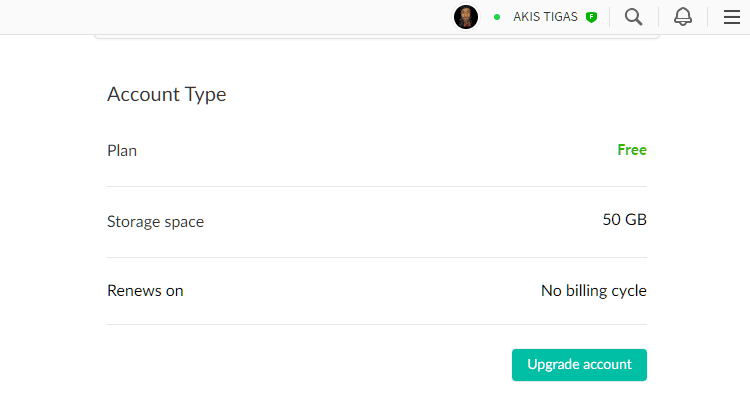Image resolution: width=750 pixels, height=417 pixels.
Task: Open the search magnifier icon
Action: [x=633, y=17]
